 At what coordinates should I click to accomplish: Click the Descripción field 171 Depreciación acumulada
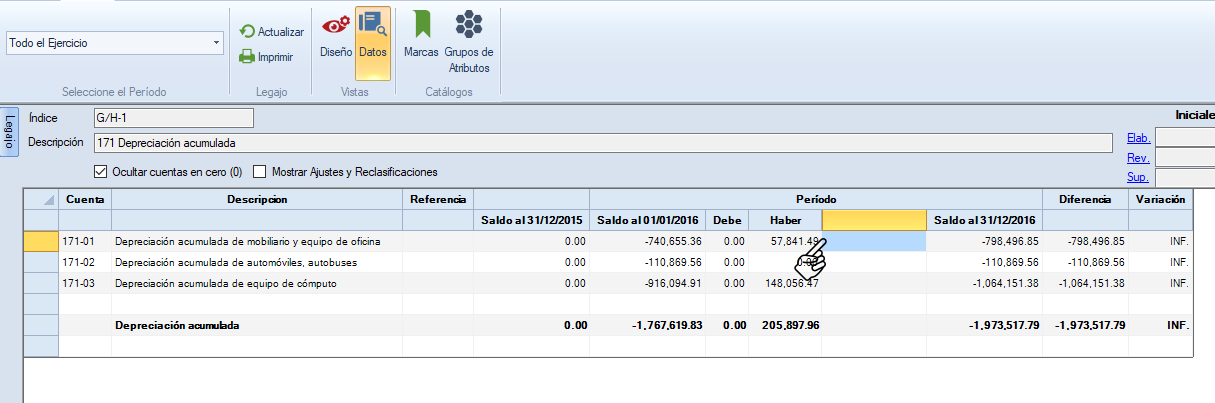point(602,143)
